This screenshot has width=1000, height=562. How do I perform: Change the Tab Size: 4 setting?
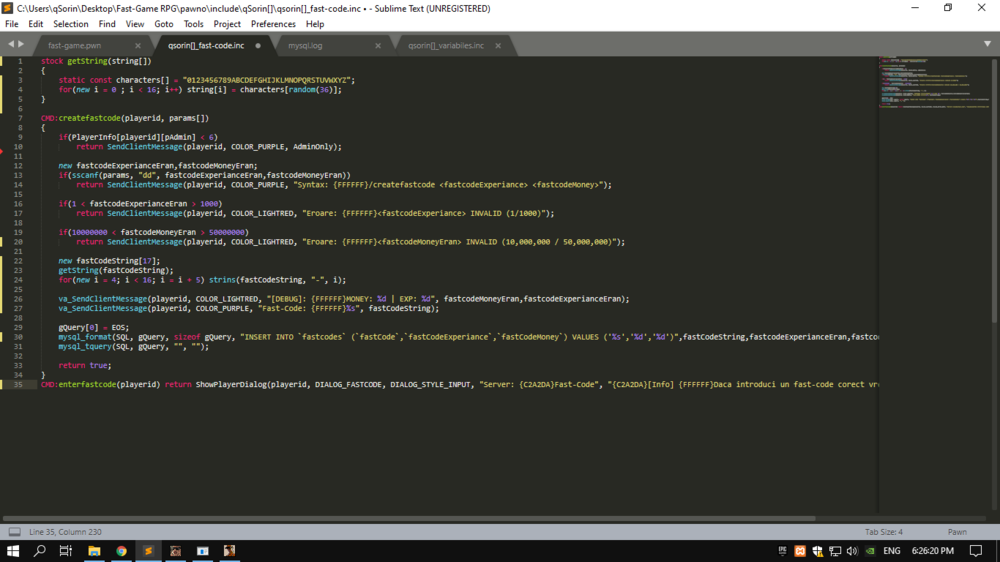point(884,532)
